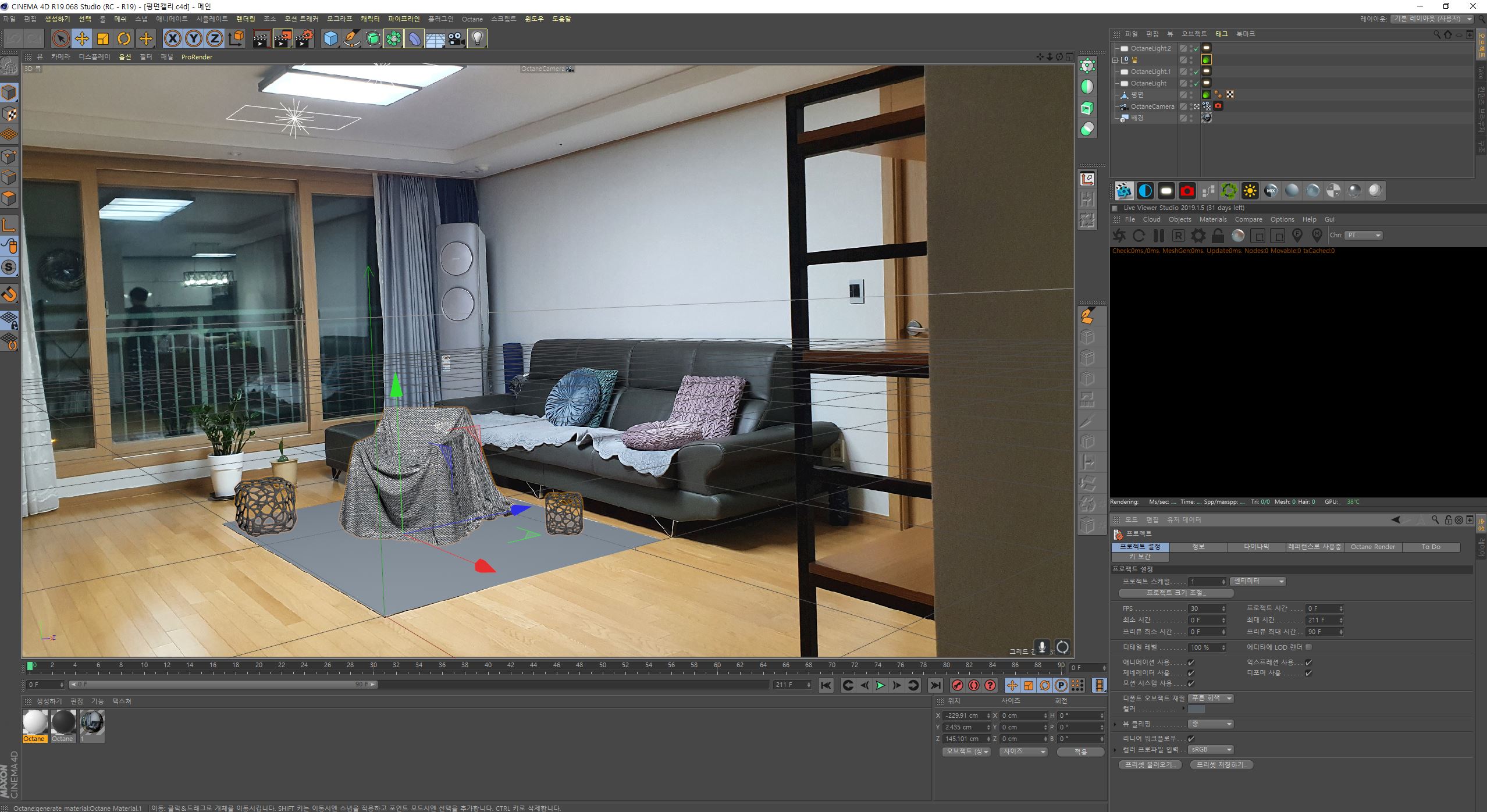Image resolution: width=1487 pixels, height=812 pixels.
Task: Open the Light object icon
Action: (477, 39)
